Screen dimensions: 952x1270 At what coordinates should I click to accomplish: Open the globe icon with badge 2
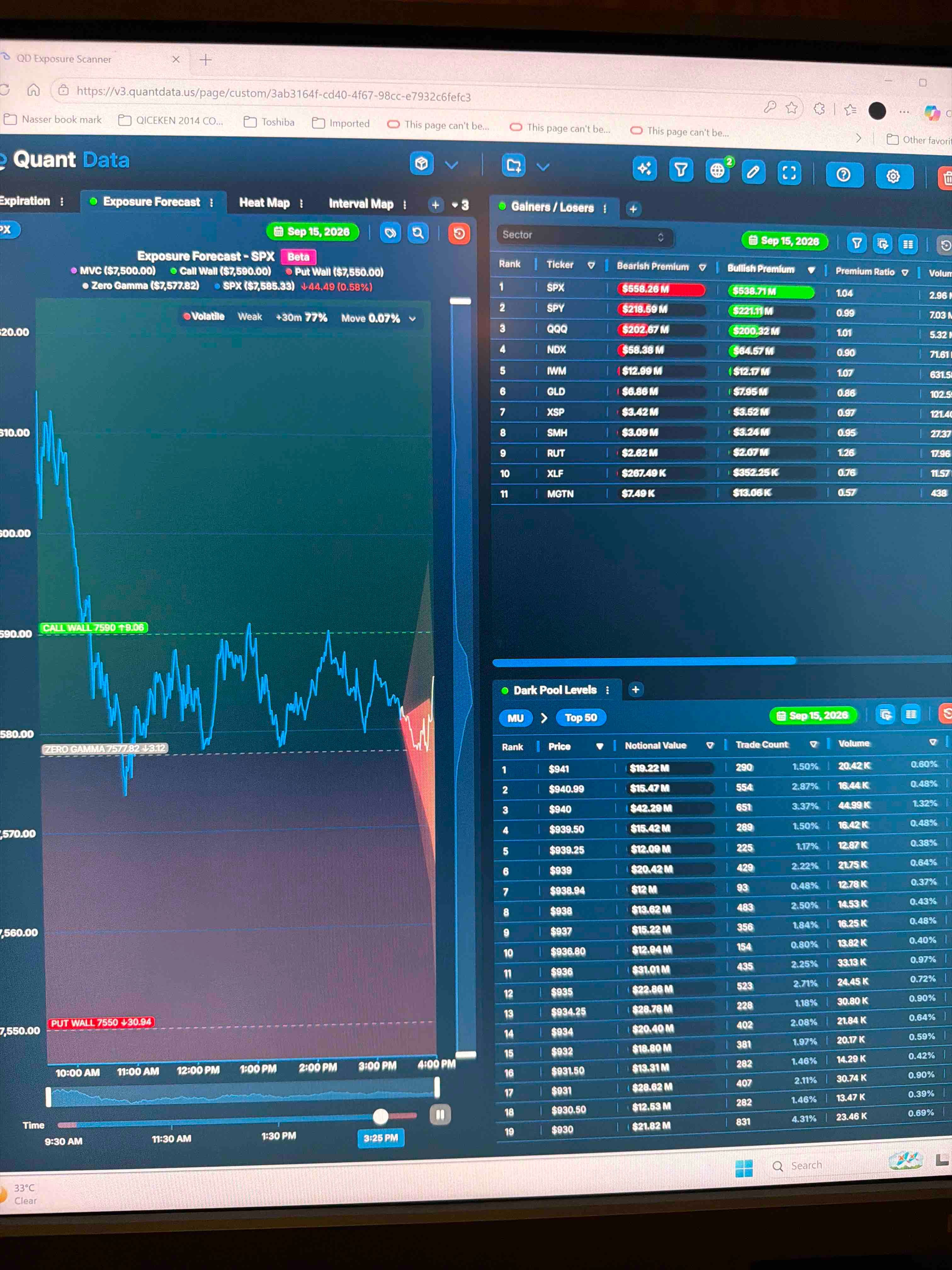(717, 171)
